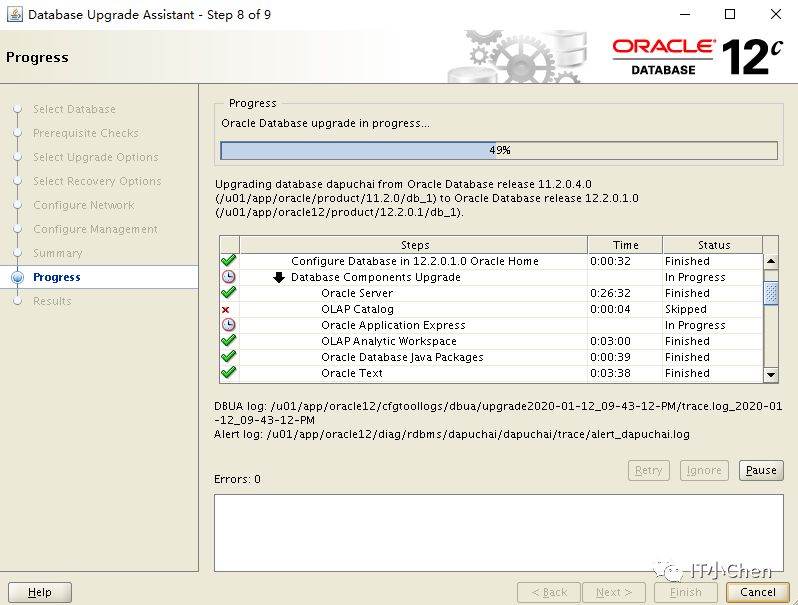Select the Select Upgrade Options step
Image resolution: width=798 pixels, height=605 pixels.
96,157
